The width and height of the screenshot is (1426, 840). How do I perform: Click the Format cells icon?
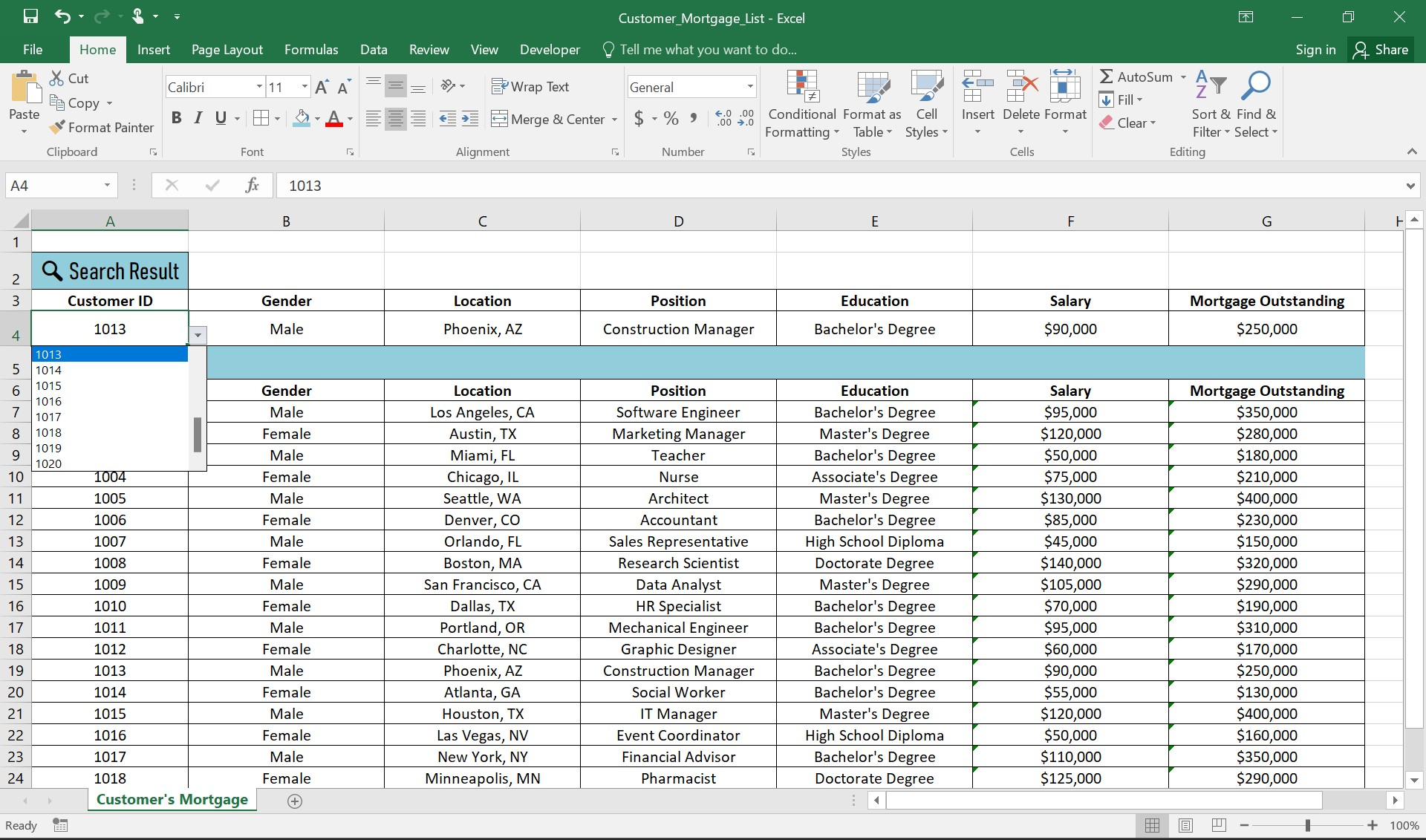[1065, 88]
